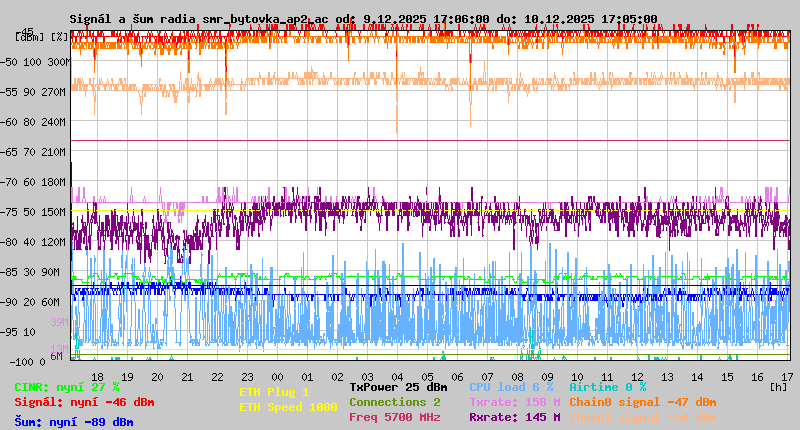Click the hour '13' on the time axis
The width and height of the screenshot is (800, 430).
pos(667,377)
